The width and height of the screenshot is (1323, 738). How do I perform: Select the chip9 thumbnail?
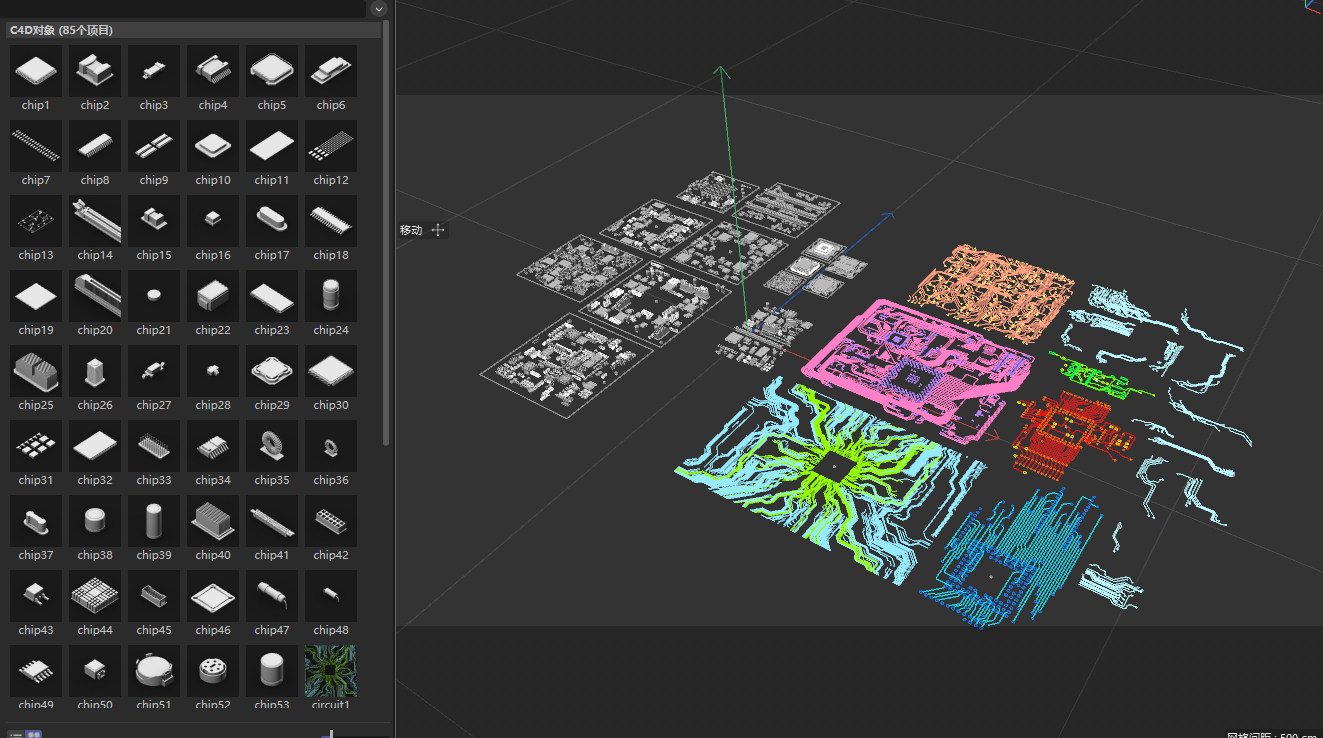154,146
